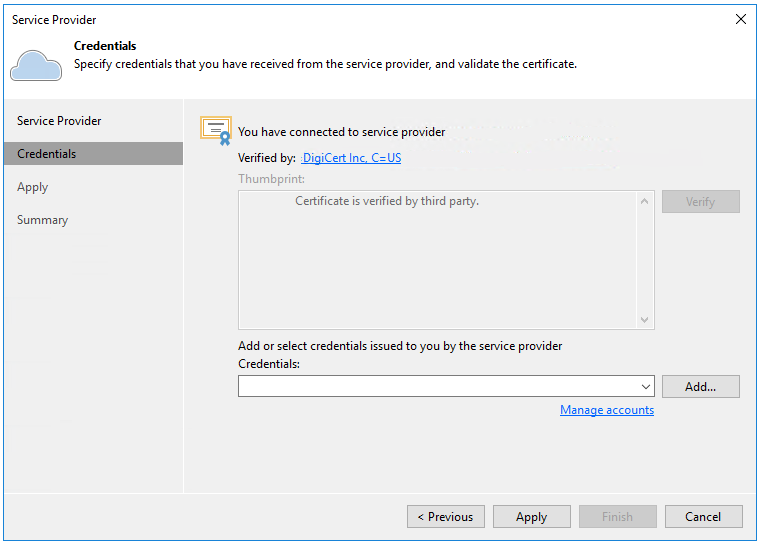Screen dimensions: 761x548
Task: Go to the Service Provider wizard step
Action: coord(59,121)
